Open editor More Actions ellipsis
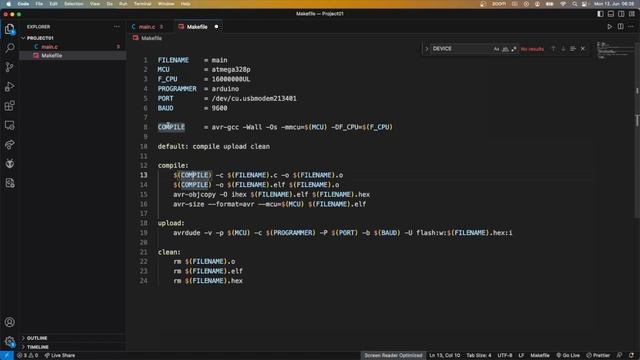The height and width of the screenshot is (360, 640). click(x=631, y=27)
